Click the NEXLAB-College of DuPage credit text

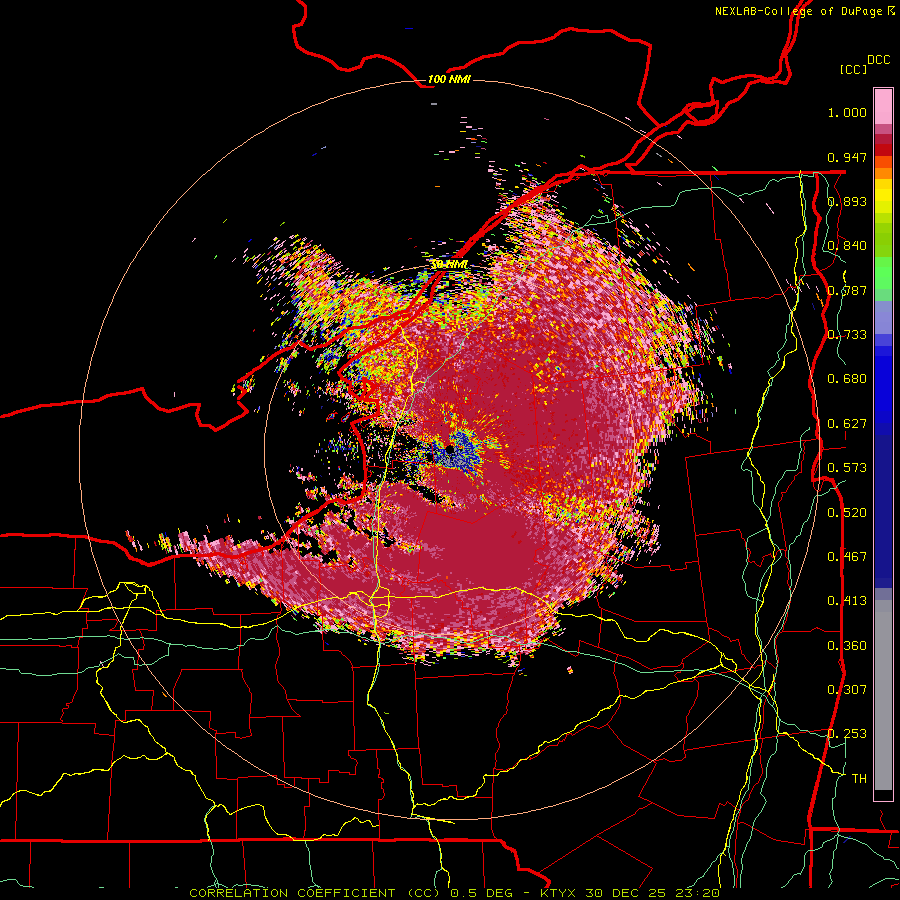[805, 11]
